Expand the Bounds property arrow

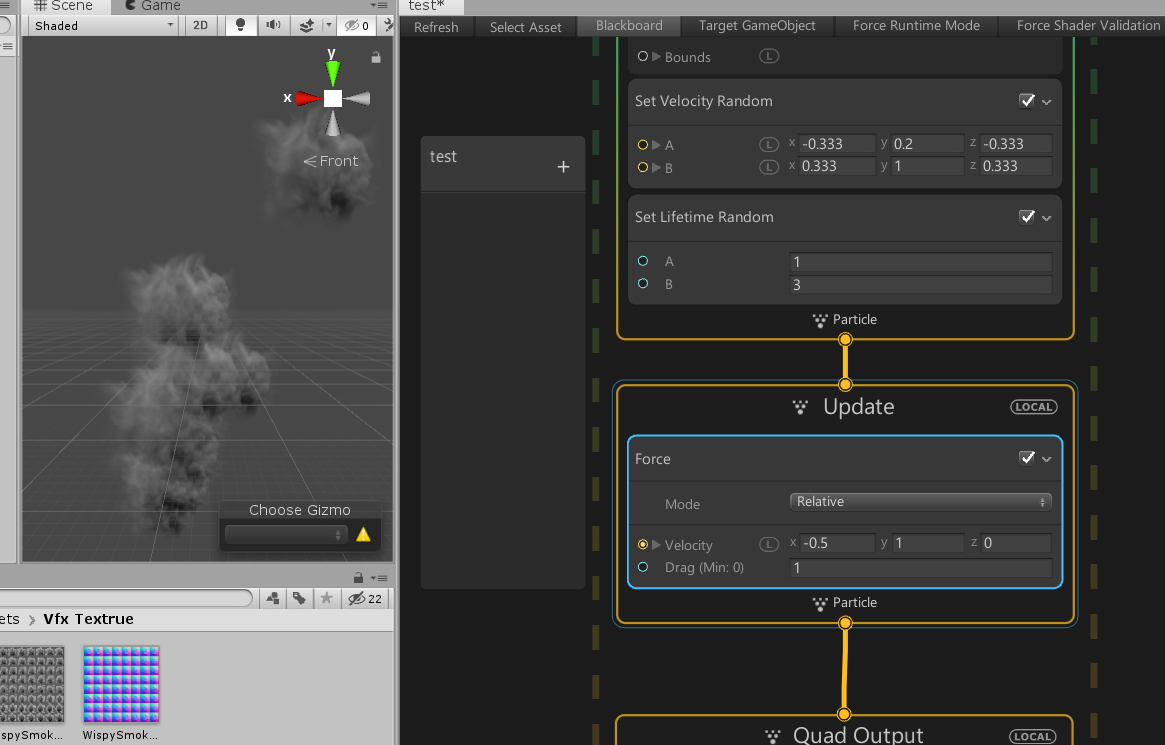[656, 56]
